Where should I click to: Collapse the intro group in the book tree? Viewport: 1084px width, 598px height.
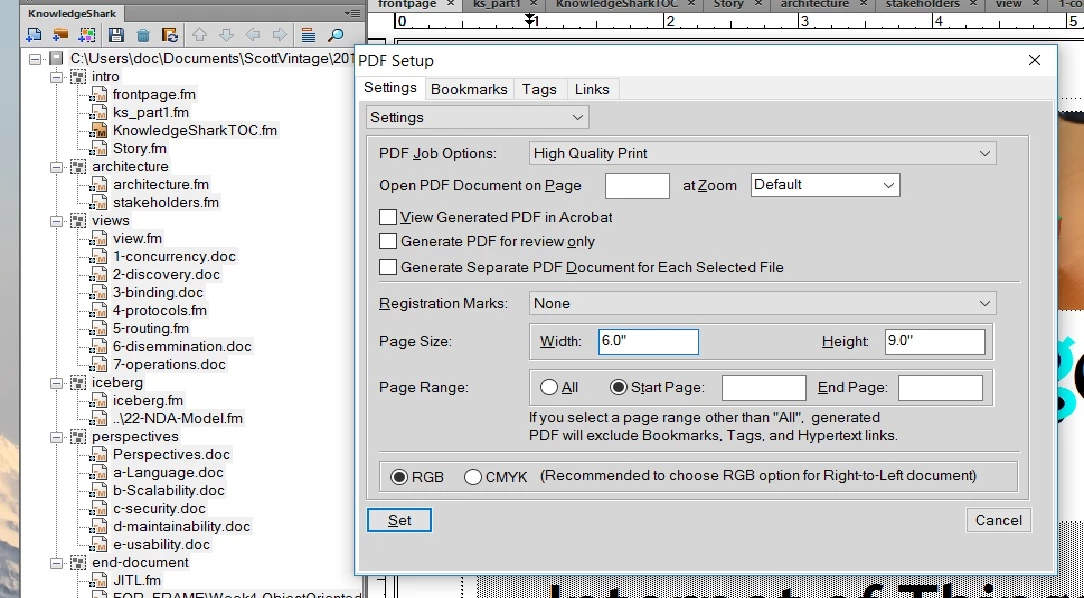tap(57, 77)
